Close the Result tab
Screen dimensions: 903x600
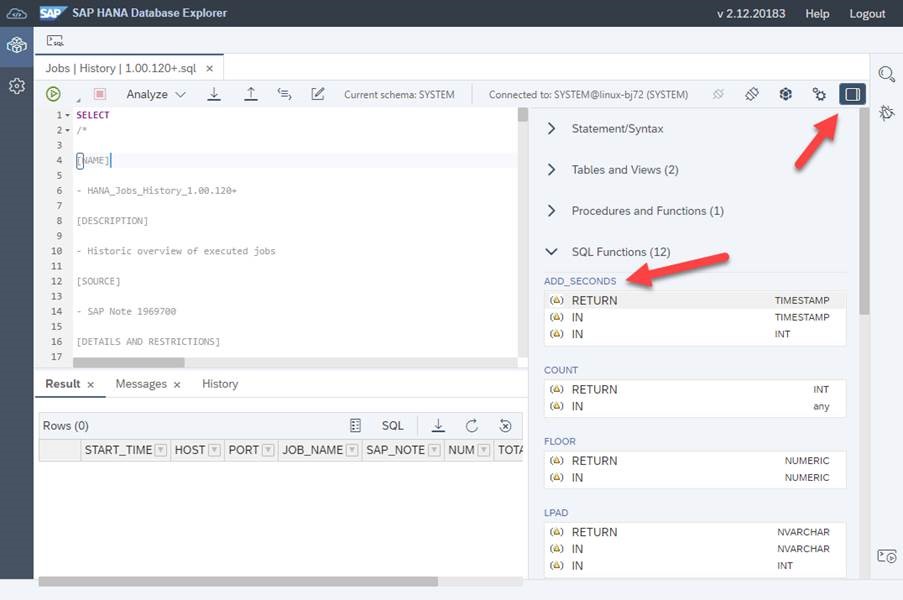pos(90,385)
